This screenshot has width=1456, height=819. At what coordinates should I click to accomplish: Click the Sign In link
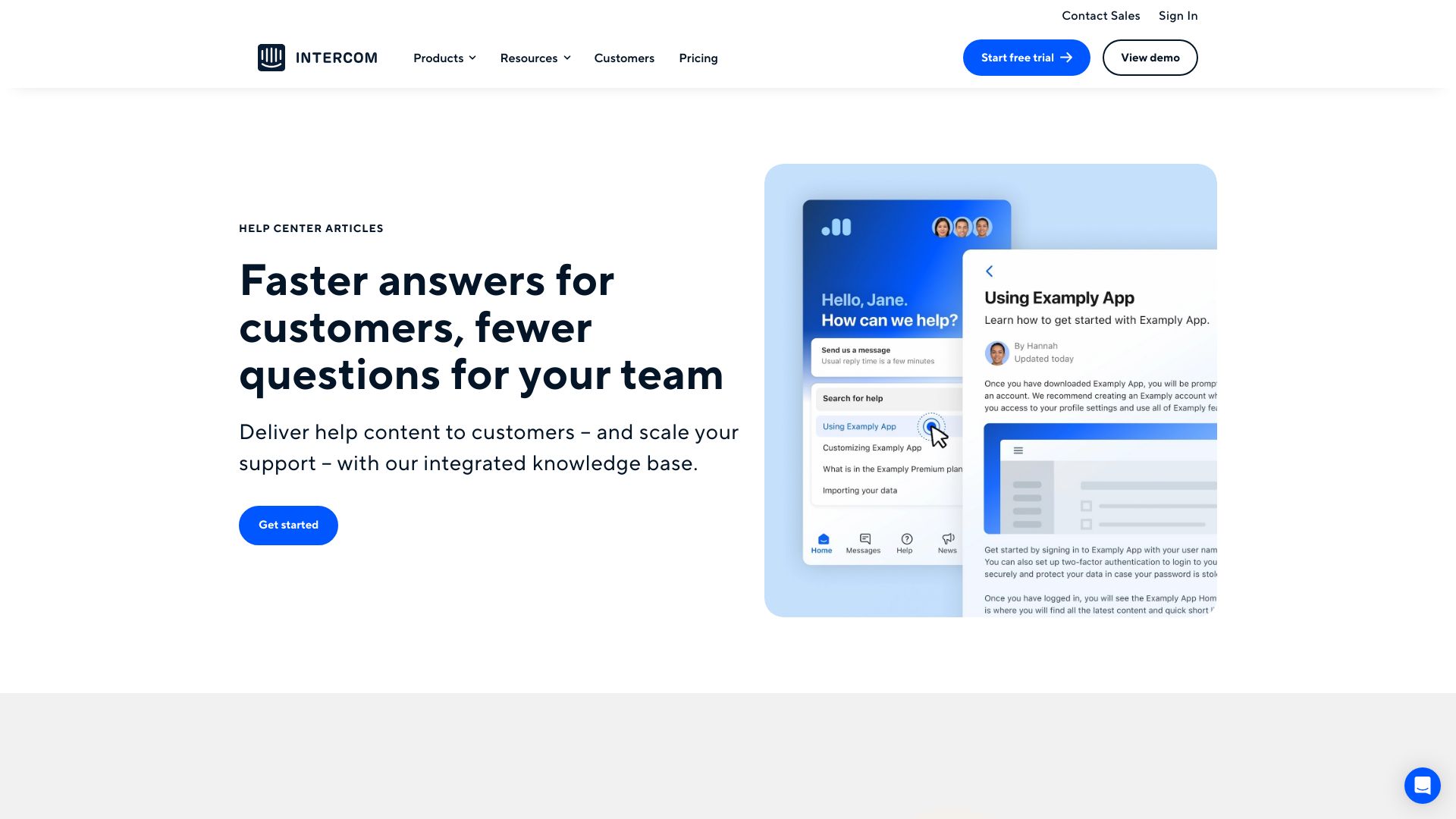coord(1178,15)
